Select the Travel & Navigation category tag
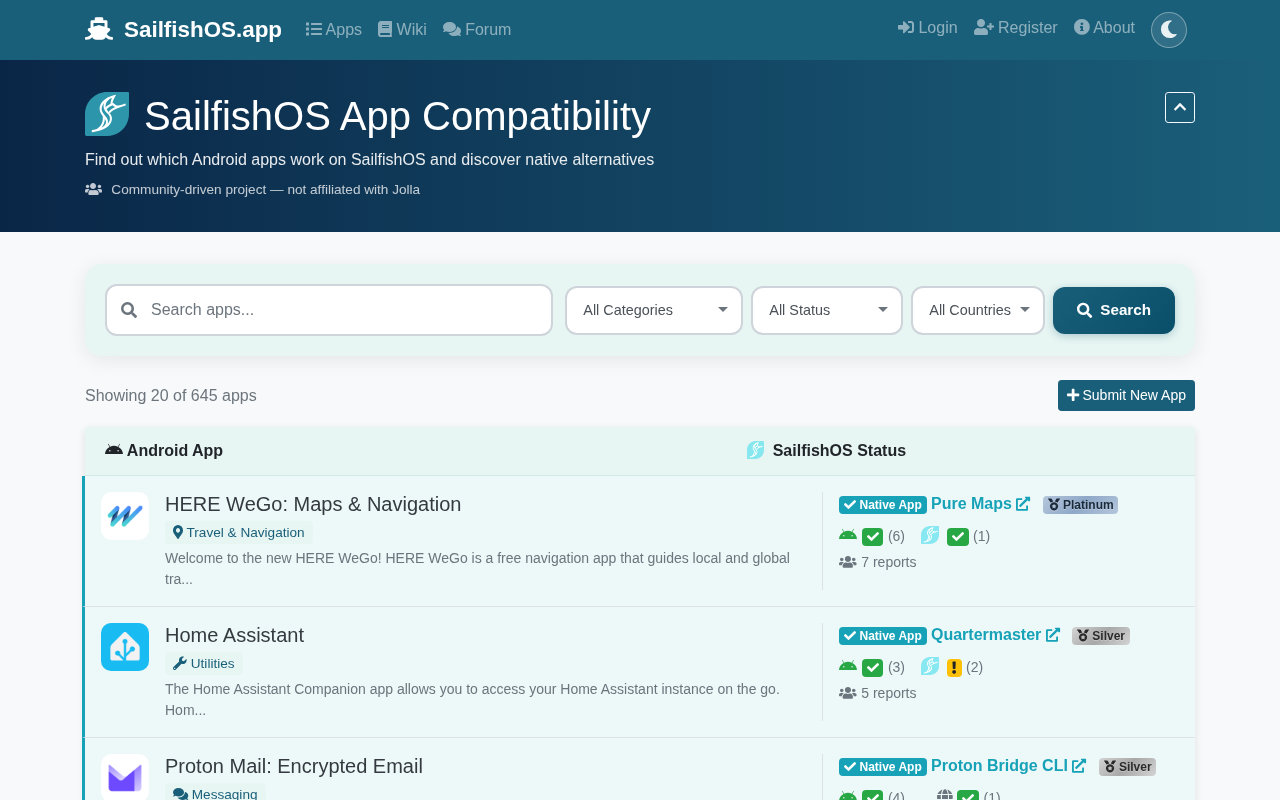 (239, 533)
